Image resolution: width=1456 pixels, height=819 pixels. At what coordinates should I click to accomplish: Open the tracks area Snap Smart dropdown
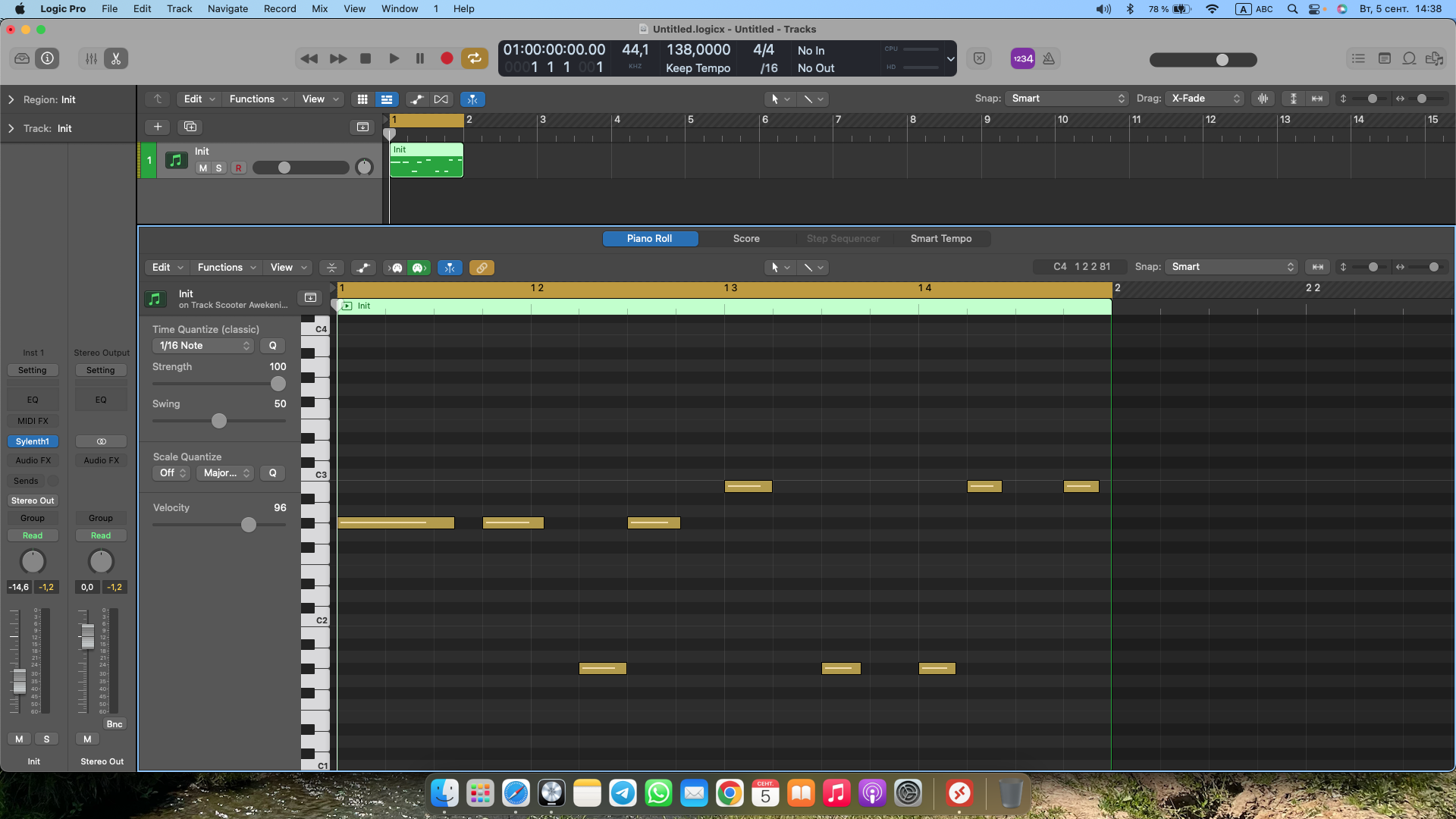pyautogui.click(x=1067, y=99)
